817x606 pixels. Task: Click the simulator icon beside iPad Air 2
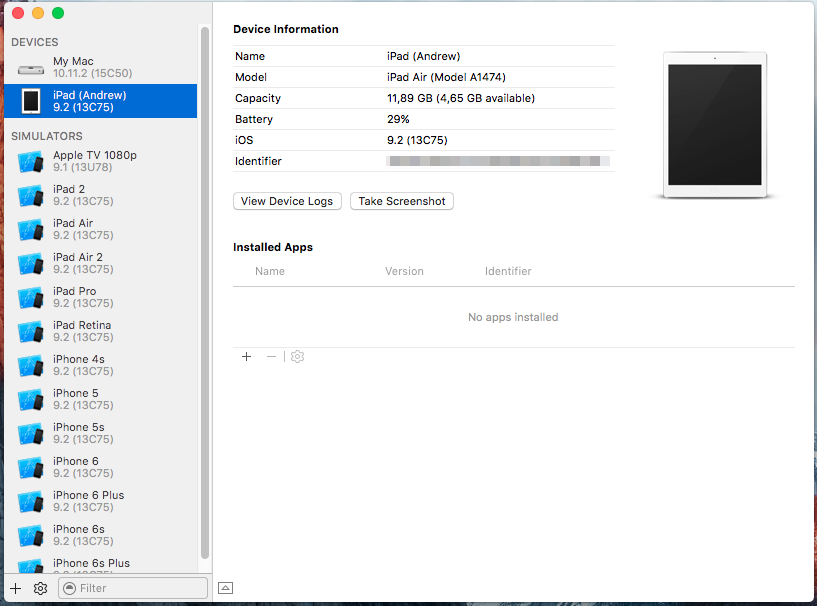(x=30, y=264)
